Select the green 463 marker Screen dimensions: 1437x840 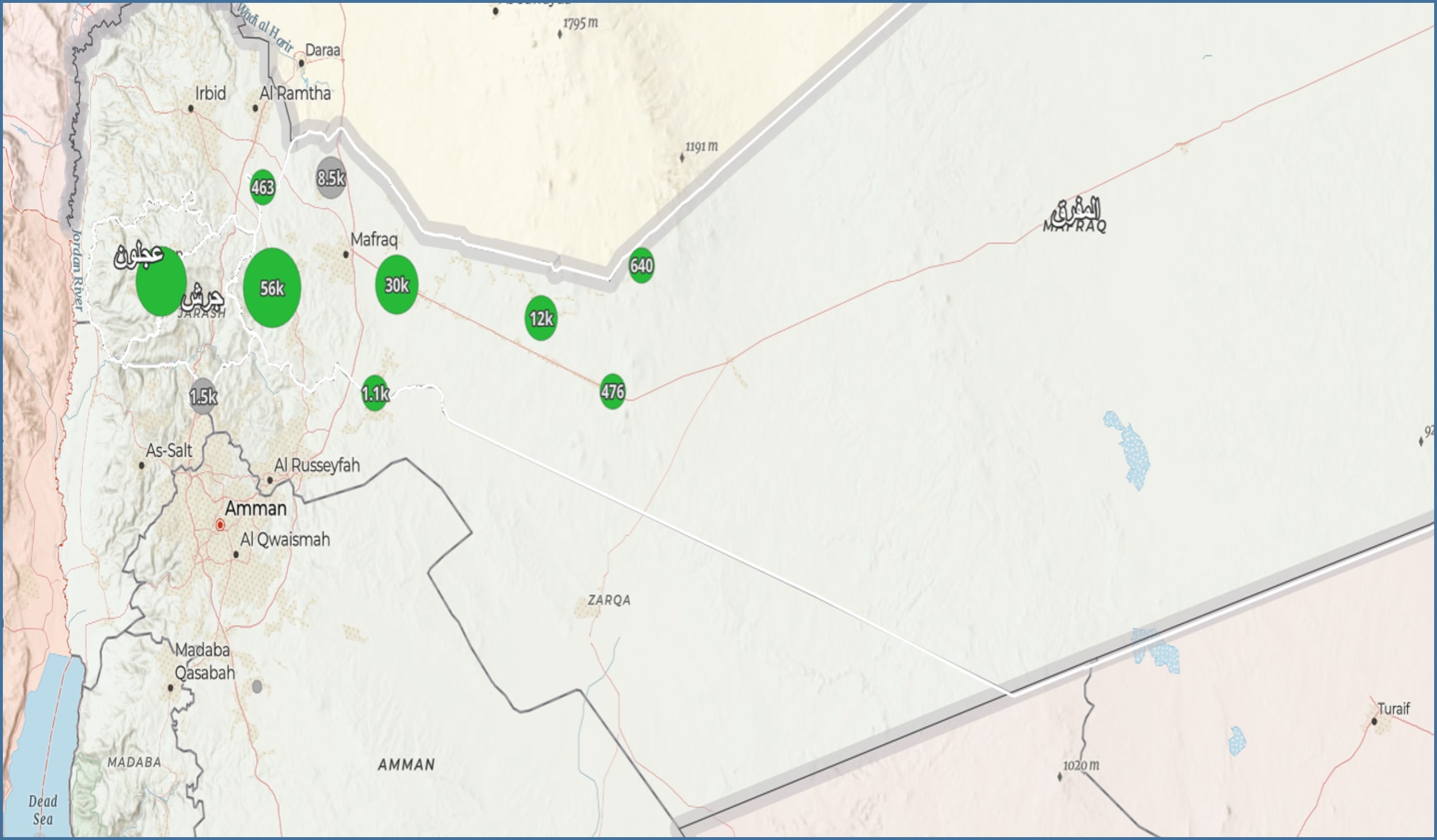[x=262, y=187]
